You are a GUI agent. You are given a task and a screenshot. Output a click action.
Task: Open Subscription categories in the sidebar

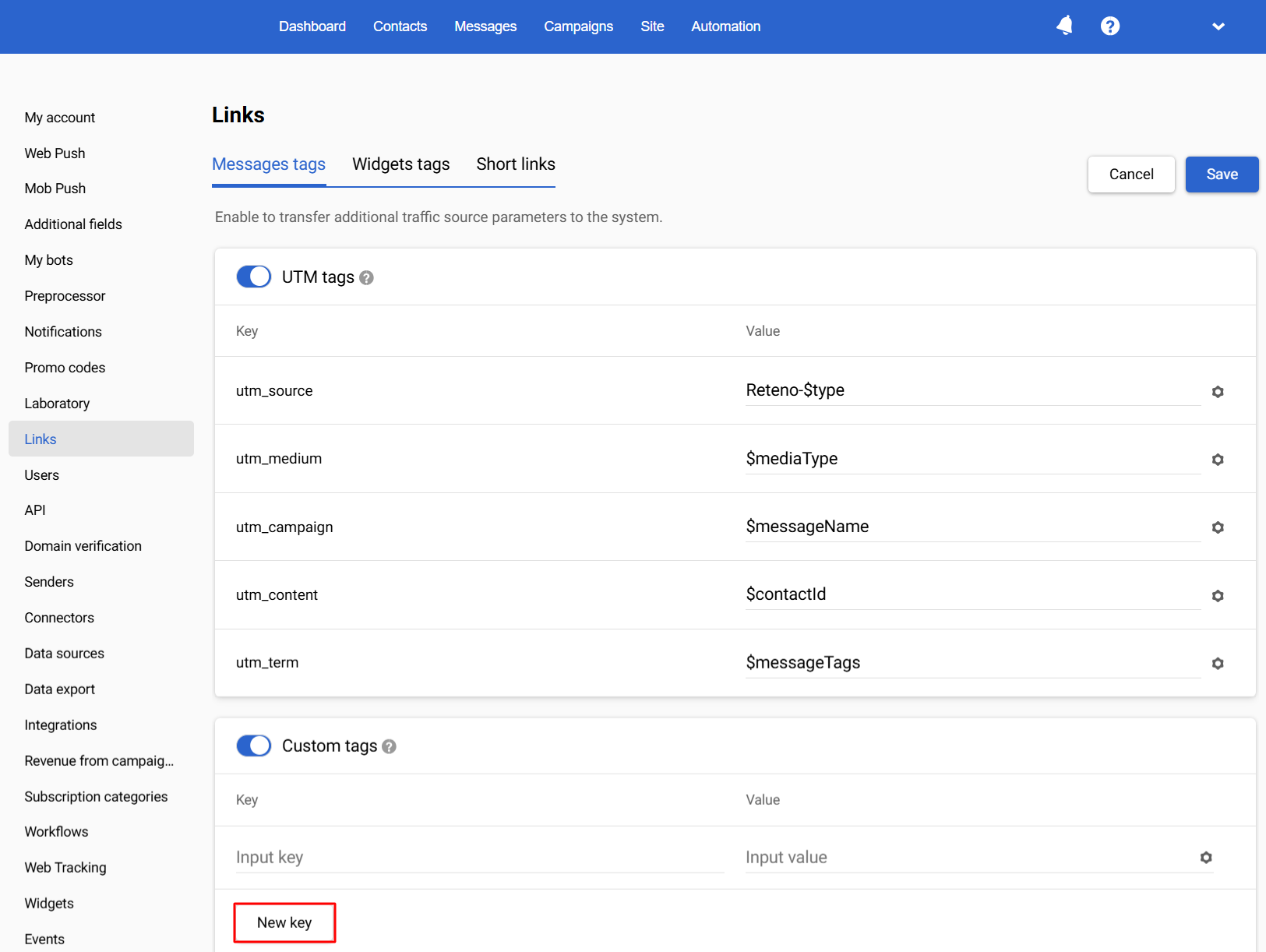coord(96,797)
